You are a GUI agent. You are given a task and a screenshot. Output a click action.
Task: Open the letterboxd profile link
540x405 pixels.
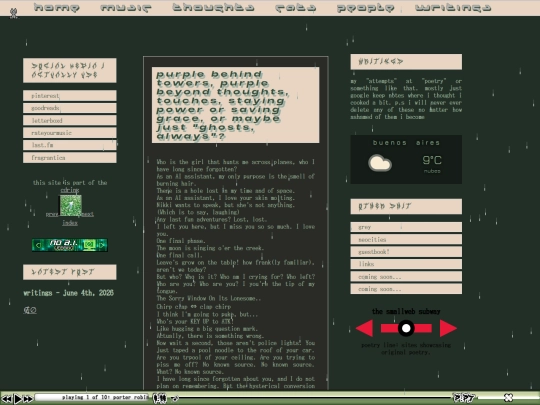coord(70,121)
